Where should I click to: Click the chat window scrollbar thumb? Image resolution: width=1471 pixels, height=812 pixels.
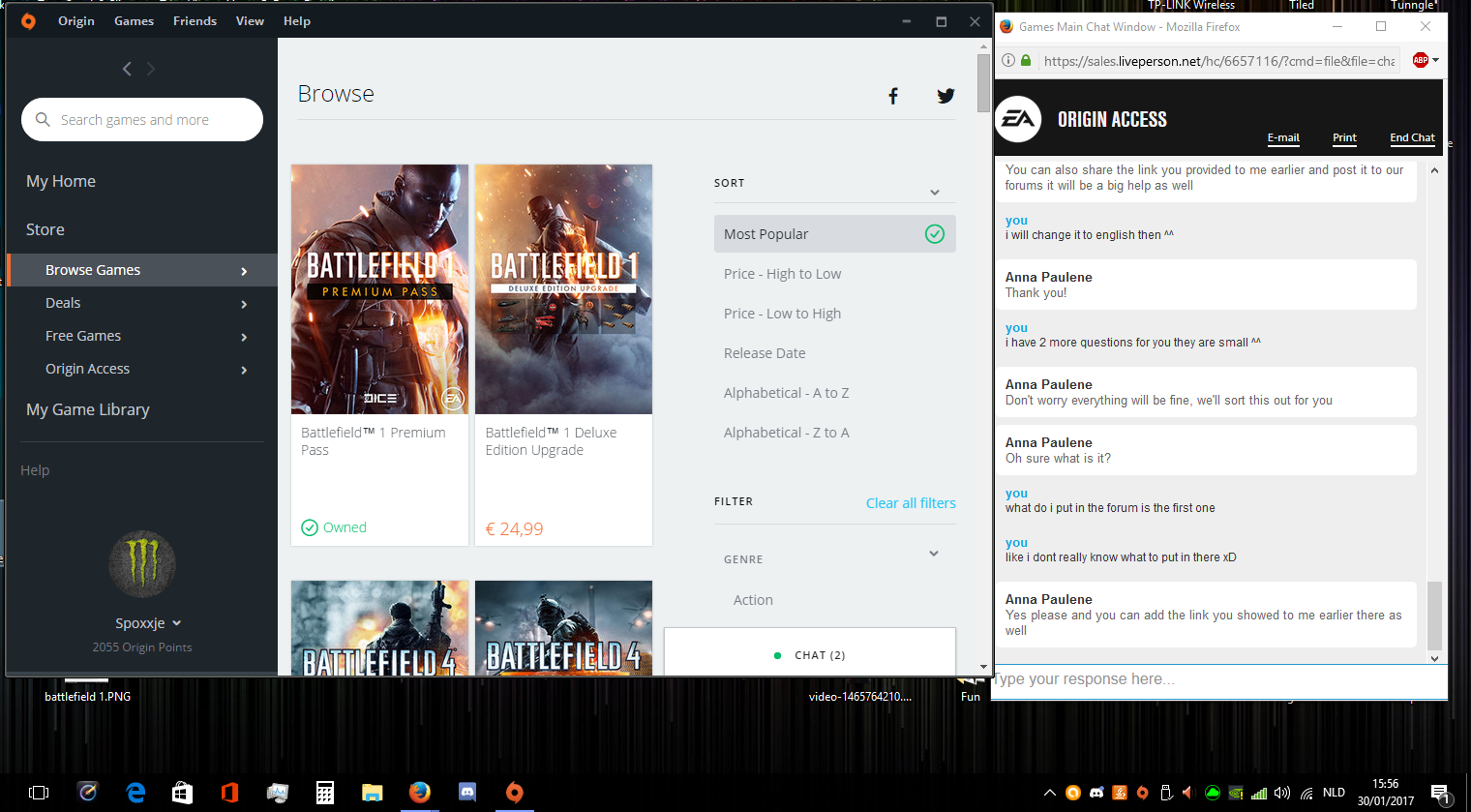[1434, 615]
